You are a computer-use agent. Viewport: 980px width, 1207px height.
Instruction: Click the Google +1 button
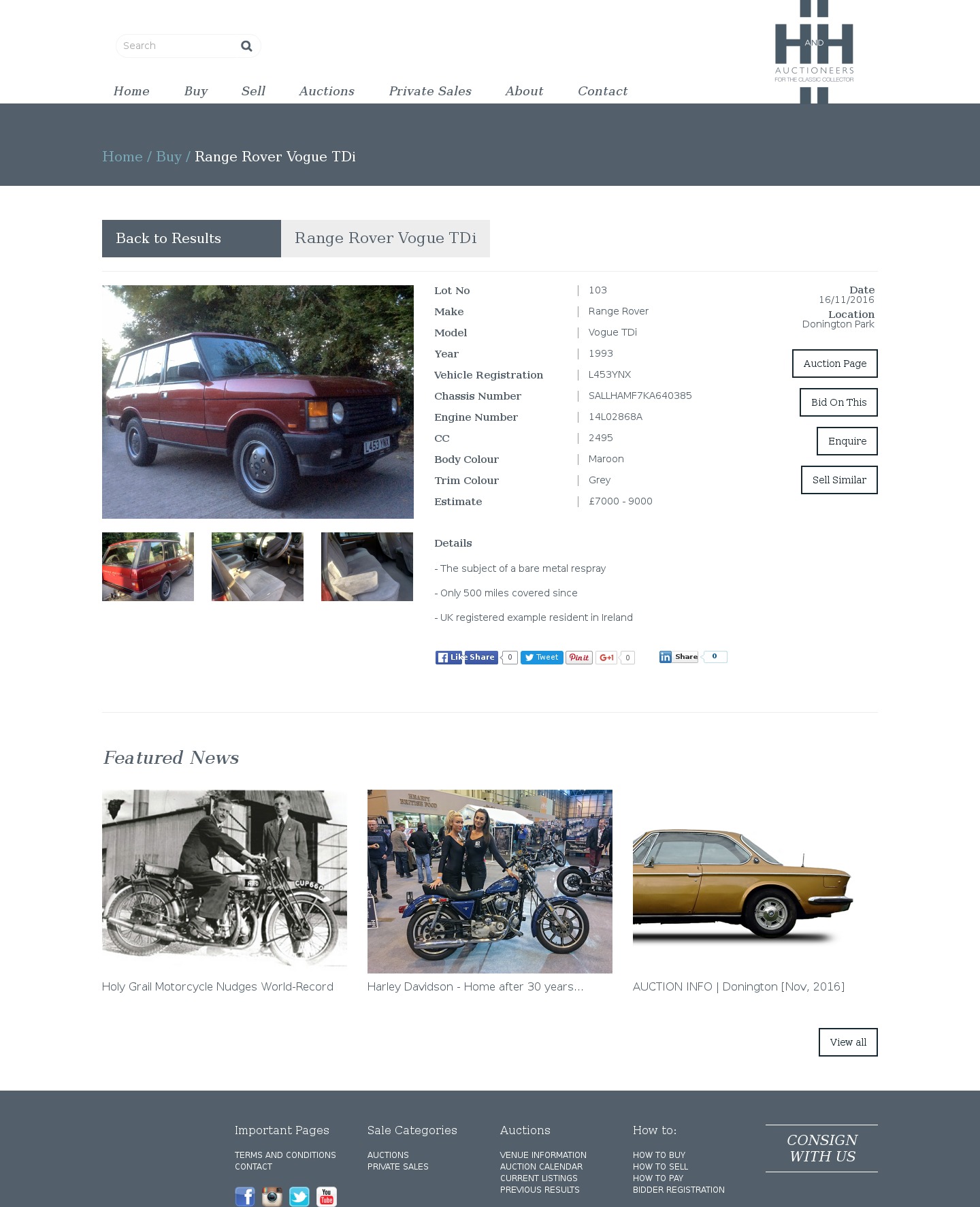606,657
